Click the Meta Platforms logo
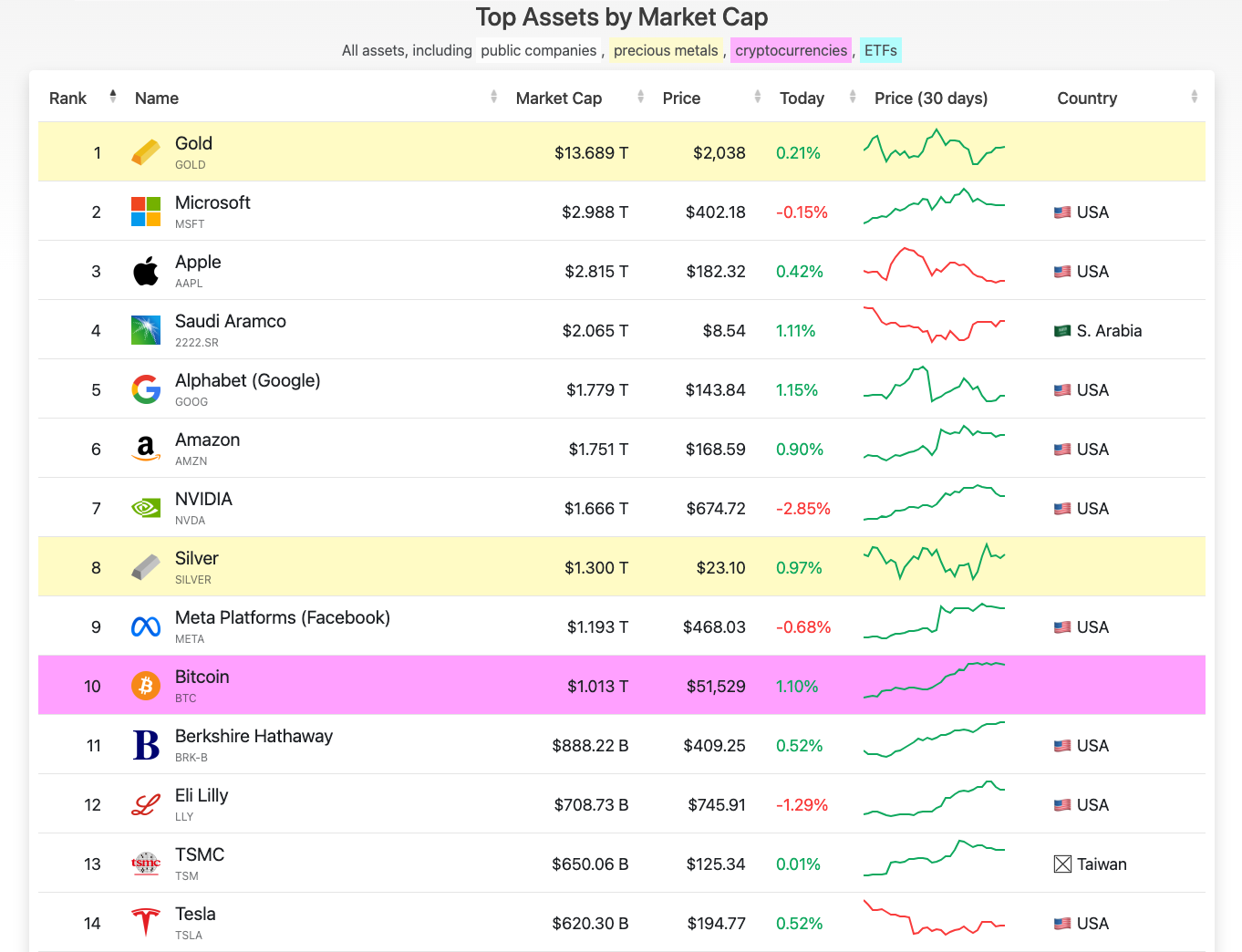Viewport: 1242px width, 952px height. 146,626
